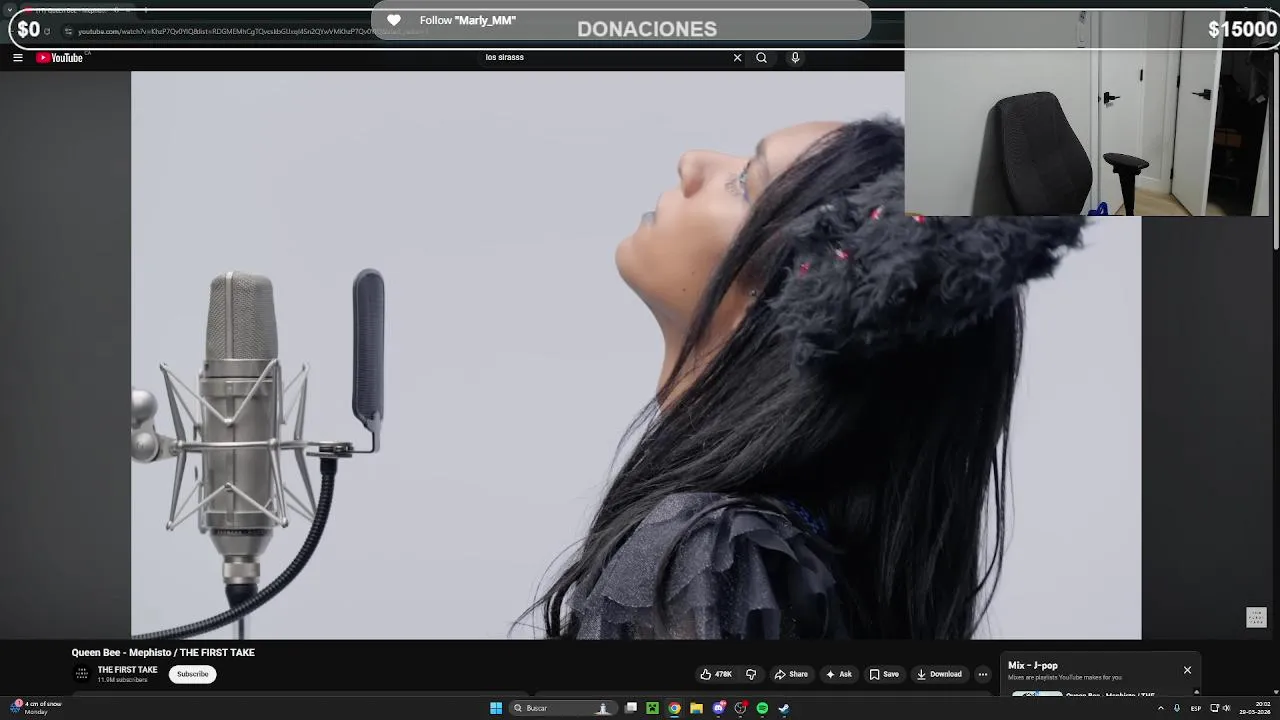Open the weather widget showing snow

click(35, 708)
